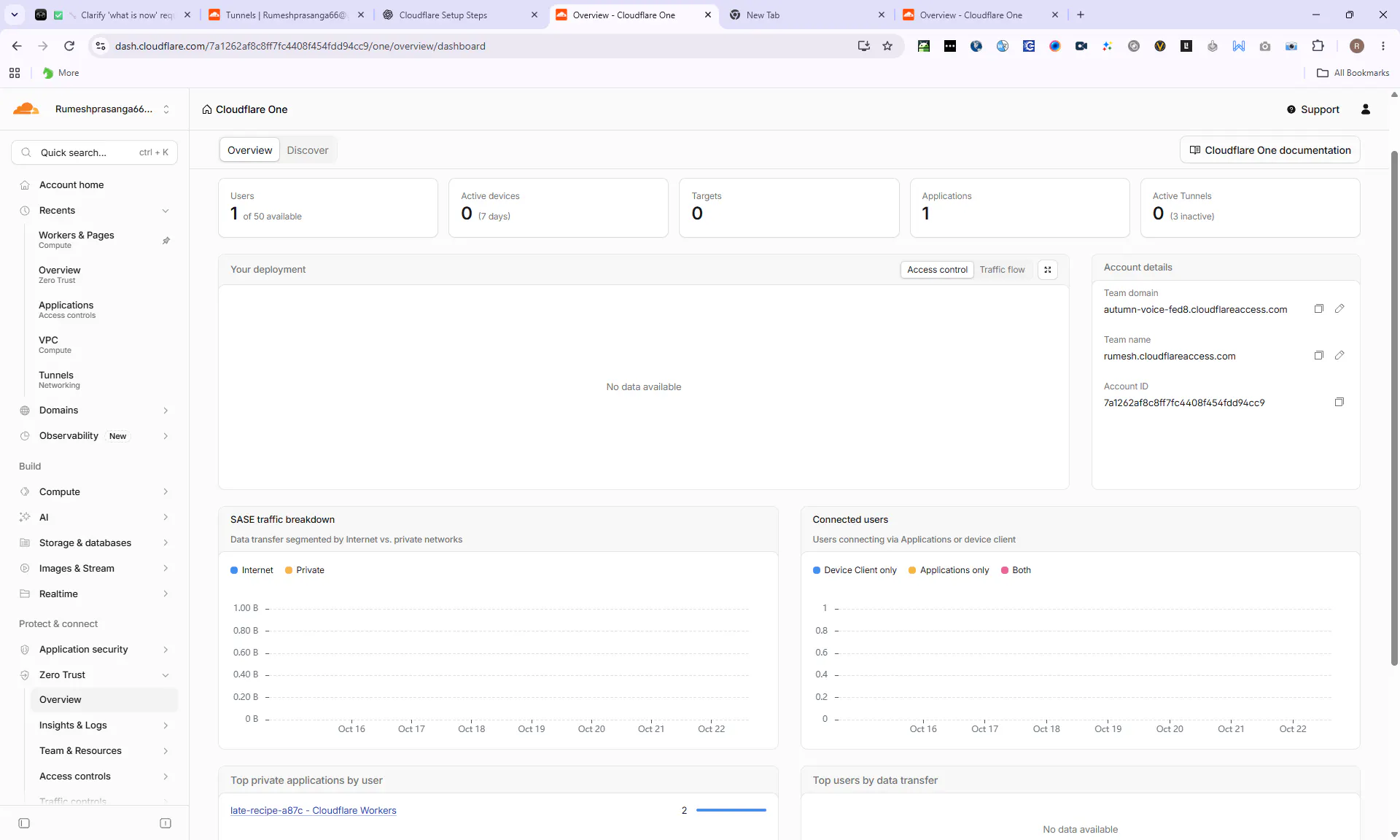
Task: Toggle Both legend item
Action: click(x=1016, y=570)
